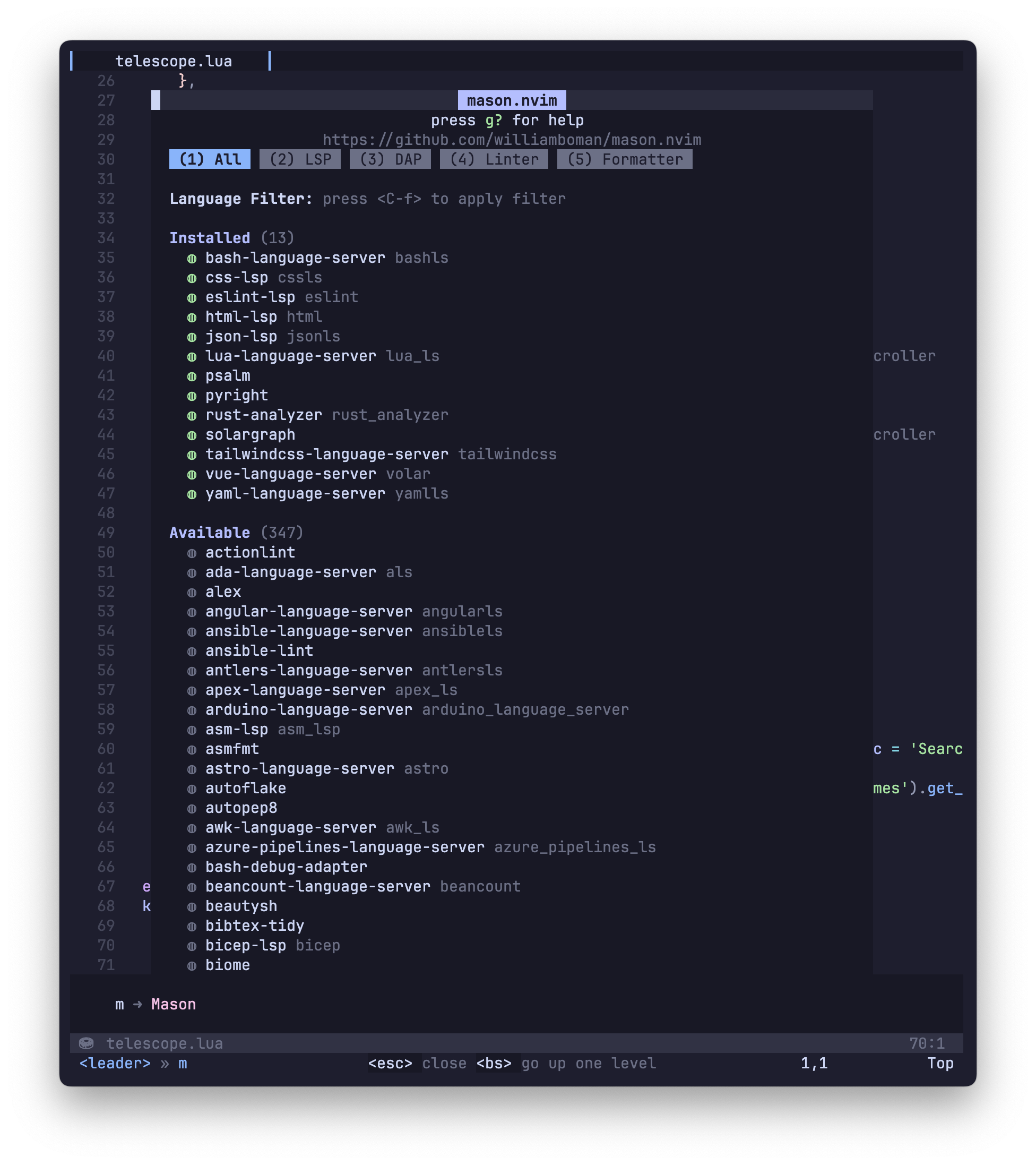The width and height of the screenshot is (1036, 1165).
Task: Click the installed icon beside eslint-lsp
Action: (x=192, y=297)
